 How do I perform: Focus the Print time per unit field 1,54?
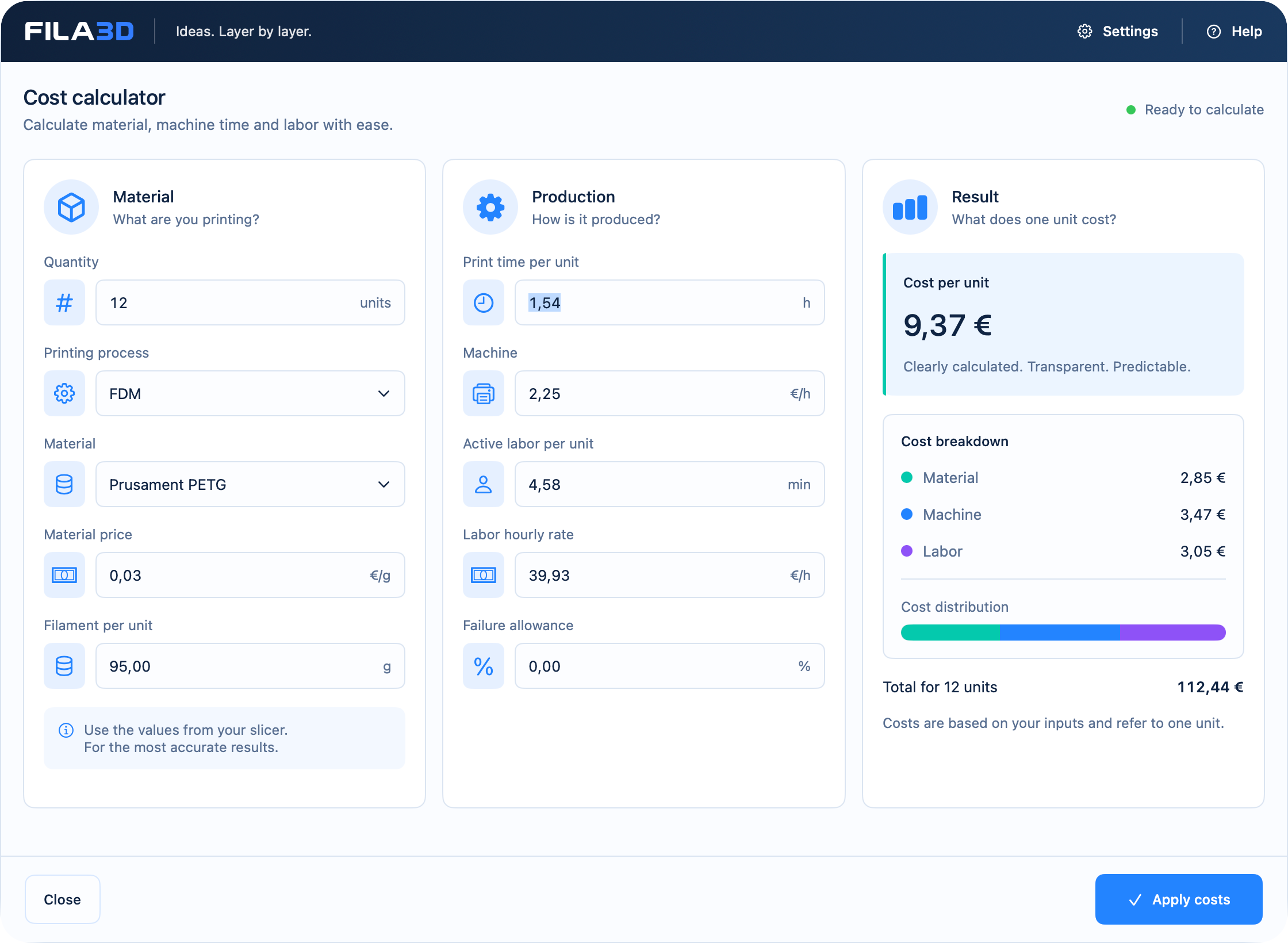[669, 302]
